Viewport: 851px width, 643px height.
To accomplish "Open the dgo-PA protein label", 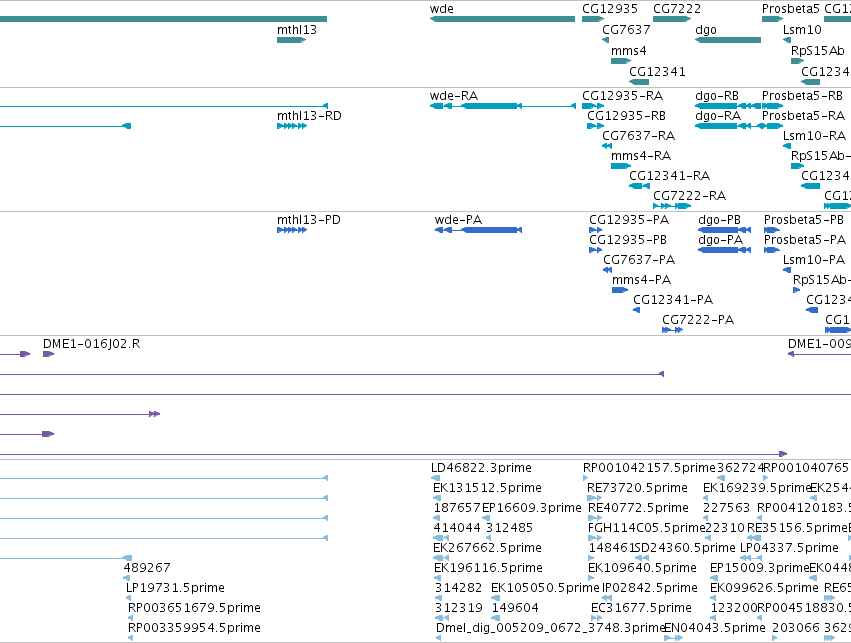I will click(720, 240).
